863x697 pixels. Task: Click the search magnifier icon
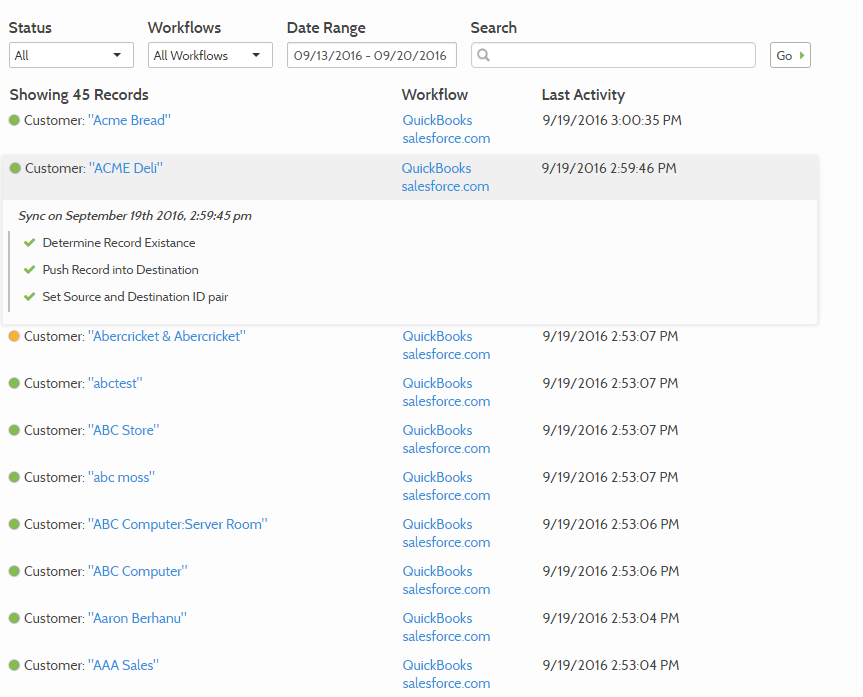tap(483, 55)
